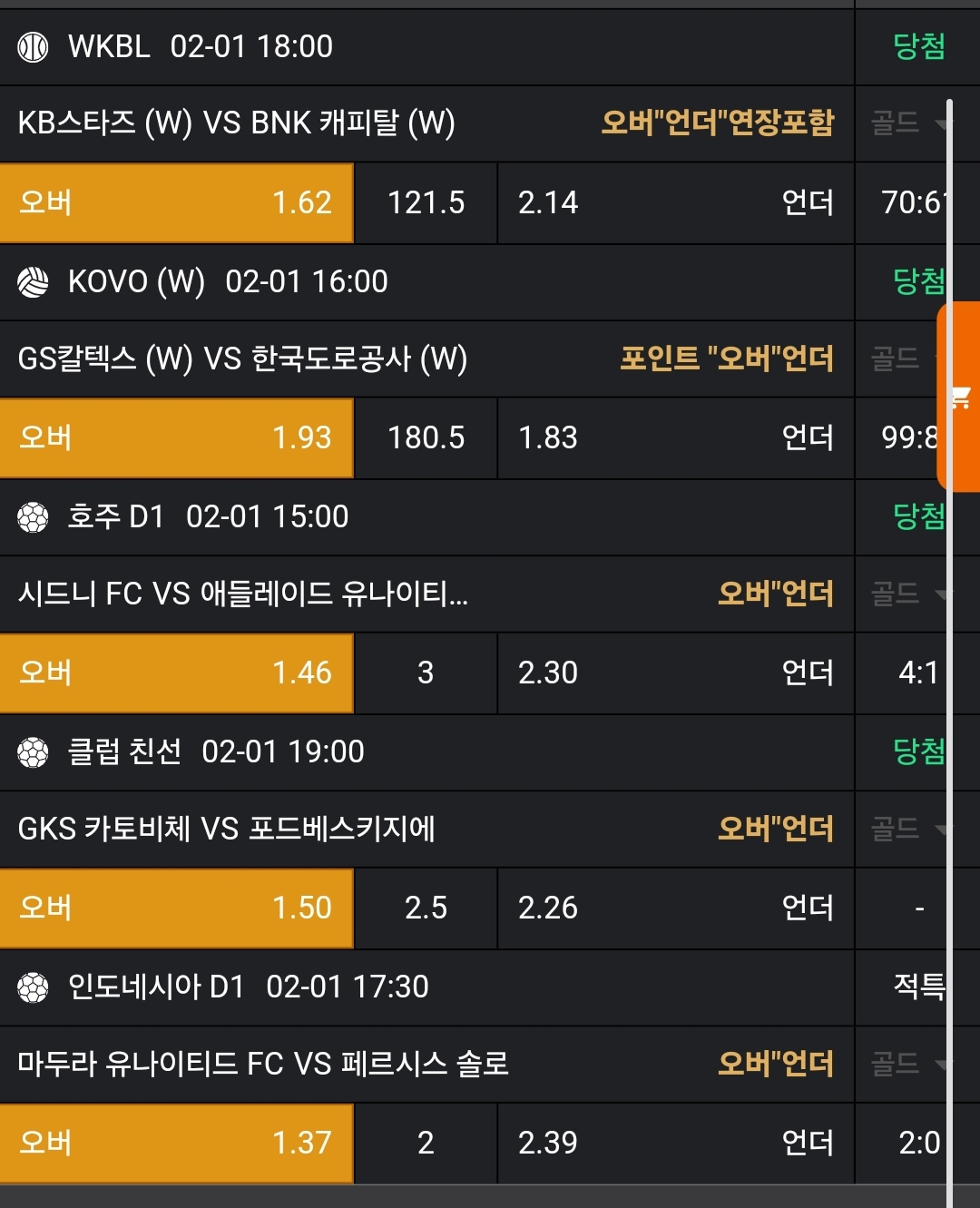Click the vertical scrollbar on the right edge
This screenshot has height=1208, width=980.
pyautogui.click(x=950, y=635)
